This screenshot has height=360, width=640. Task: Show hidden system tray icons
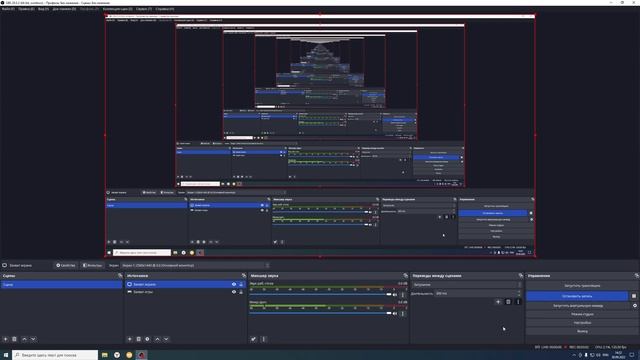pos(574,355)
